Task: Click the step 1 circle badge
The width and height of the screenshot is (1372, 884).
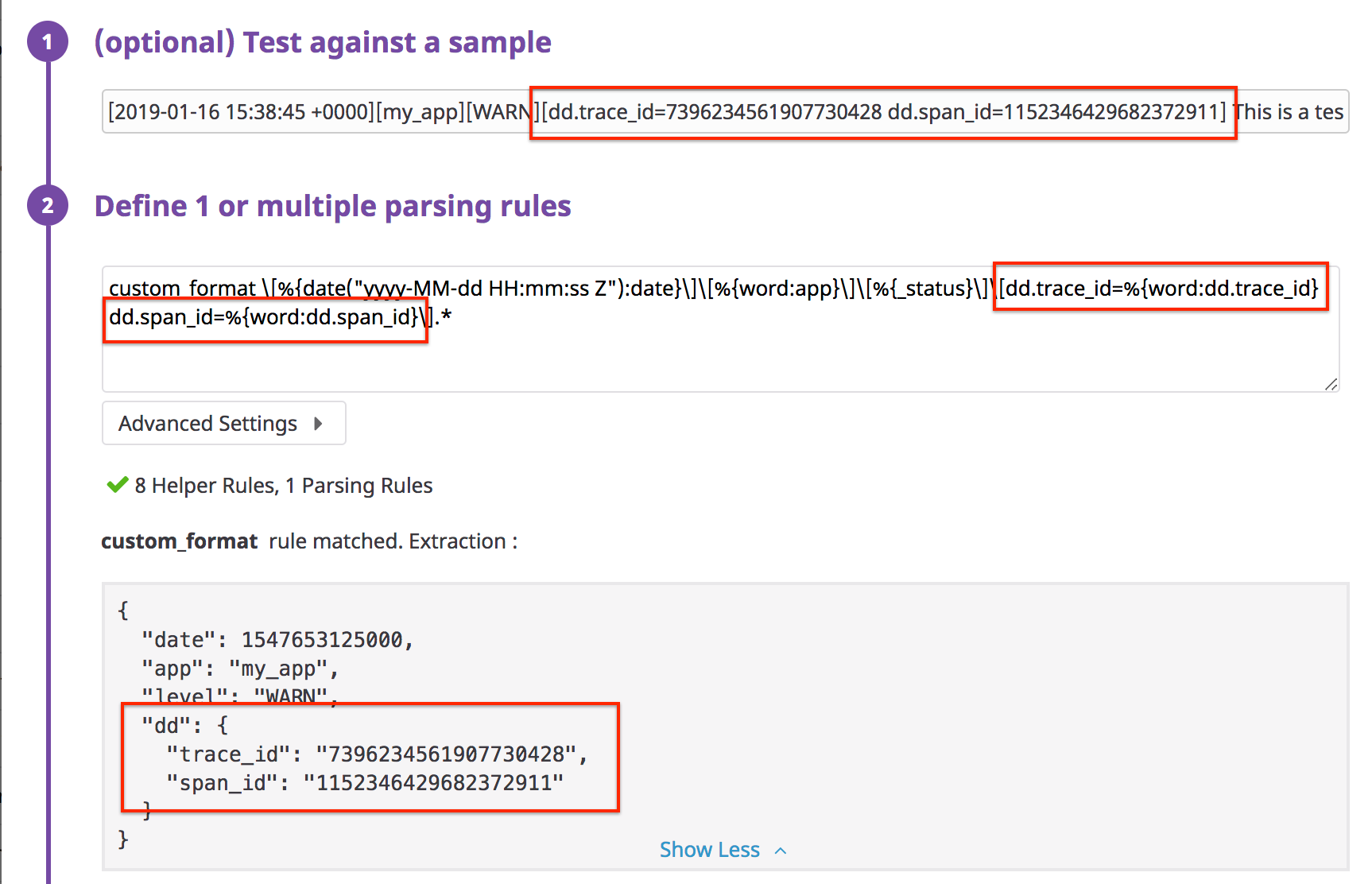Action: (48, 41)
